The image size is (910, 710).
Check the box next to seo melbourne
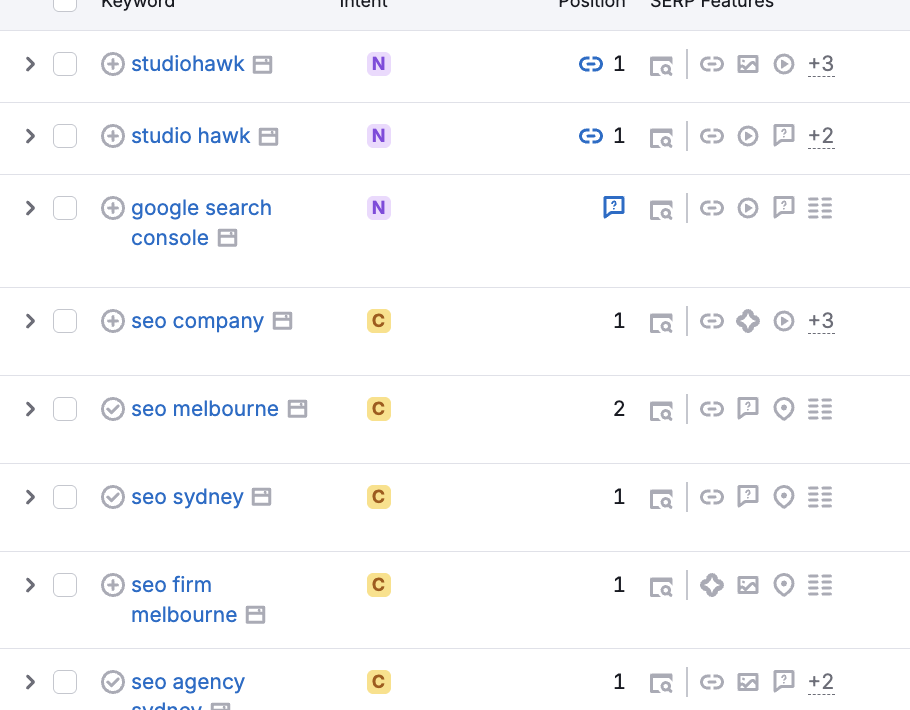point(65,409)
